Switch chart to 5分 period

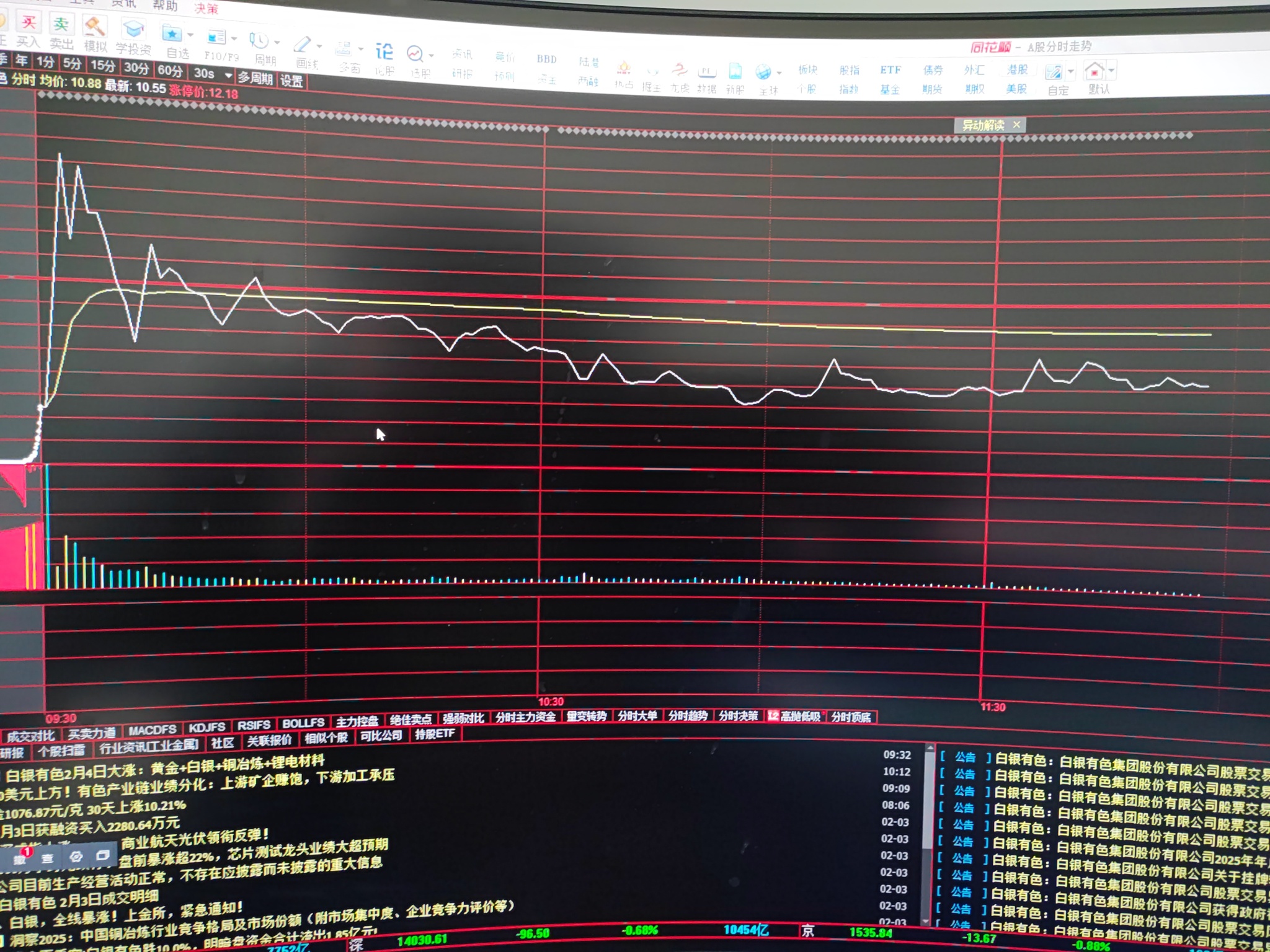[x=73, y=63]
